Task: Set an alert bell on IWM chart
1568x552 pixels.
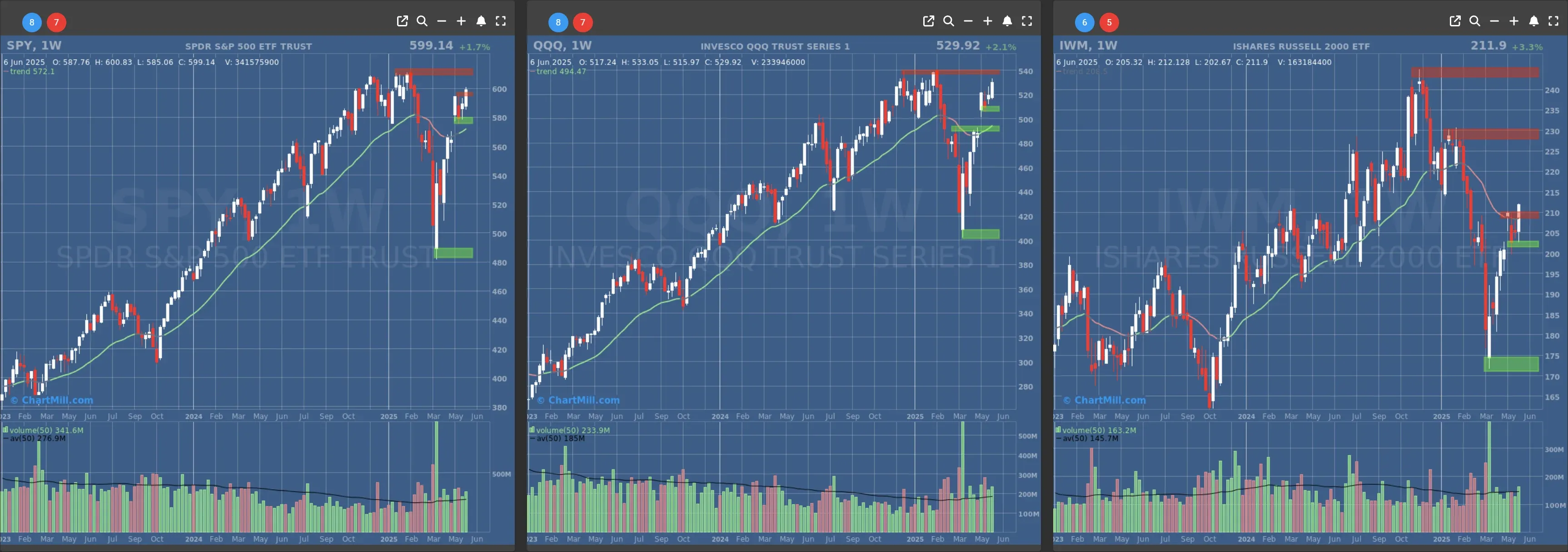Action: click(1534, 21)
